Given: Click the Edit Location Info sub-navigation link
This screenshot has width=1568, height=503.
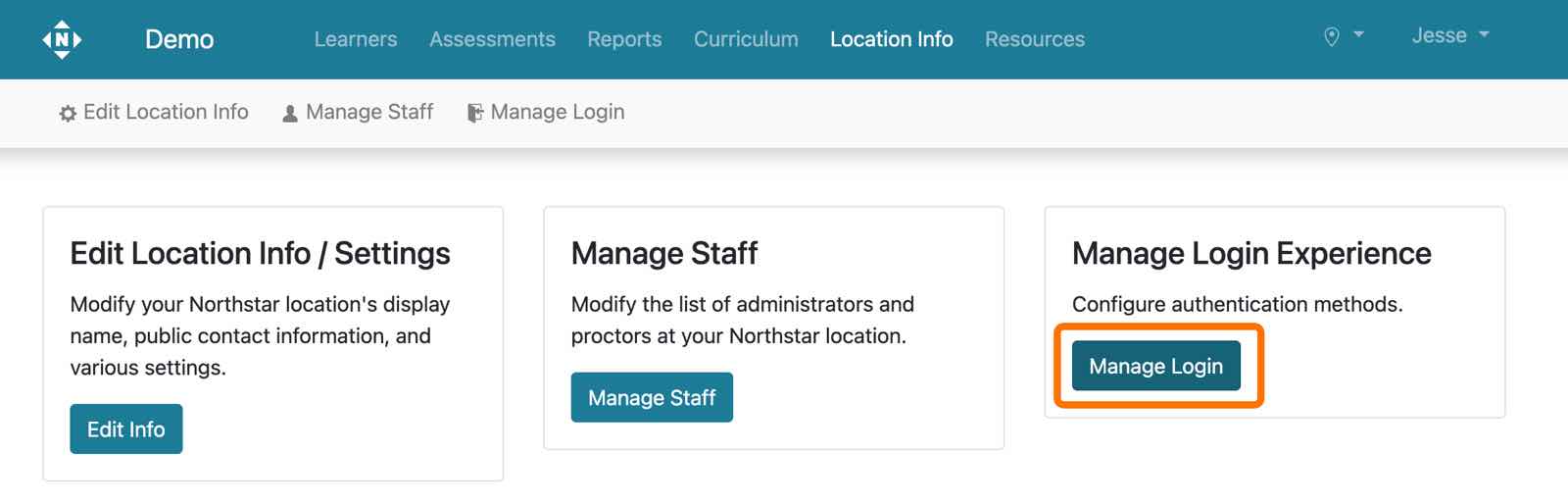Looking at the screenshot, I should (x=166, y=112).
